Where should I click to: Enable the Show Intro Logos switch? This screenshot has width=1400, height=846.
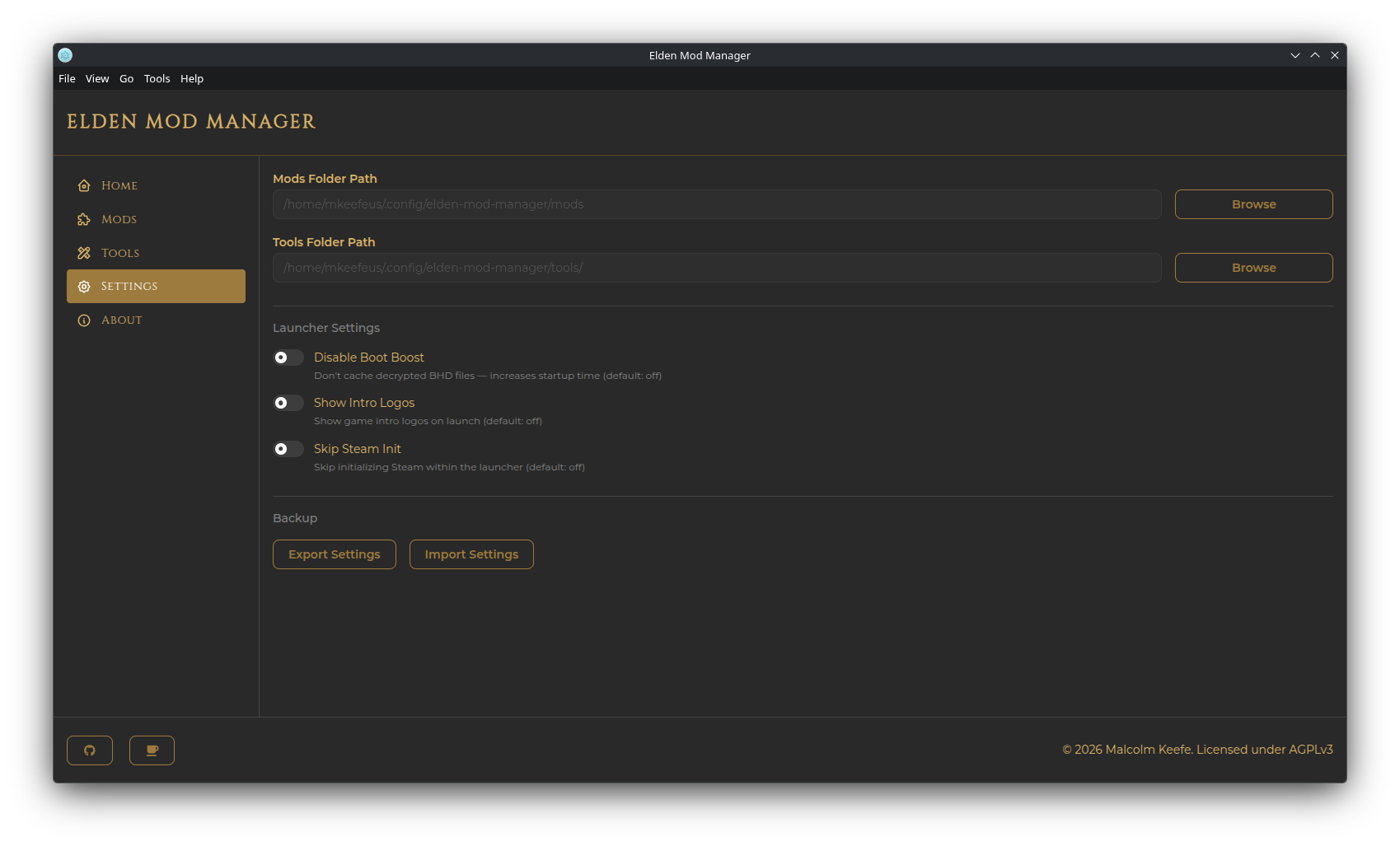tap(288, 403)
